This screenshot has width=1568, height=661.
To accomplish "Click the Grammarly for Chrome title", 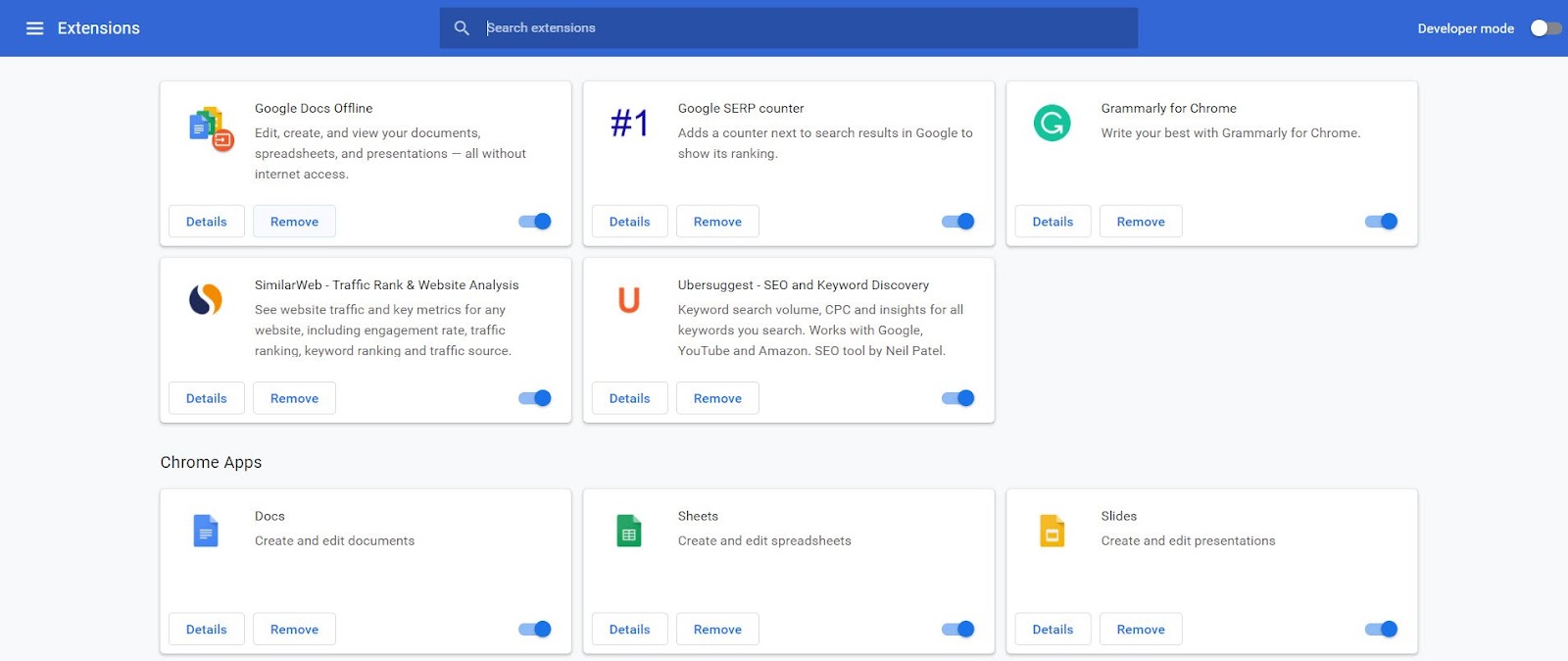I will [x=1168, y=108].
